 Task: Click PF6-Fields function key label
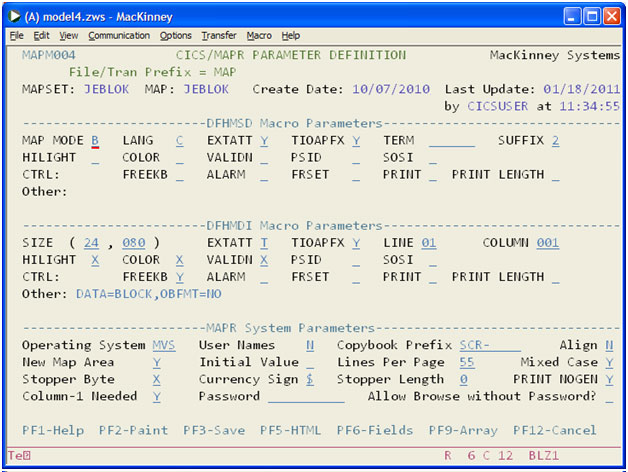click(x=375, y=430)
